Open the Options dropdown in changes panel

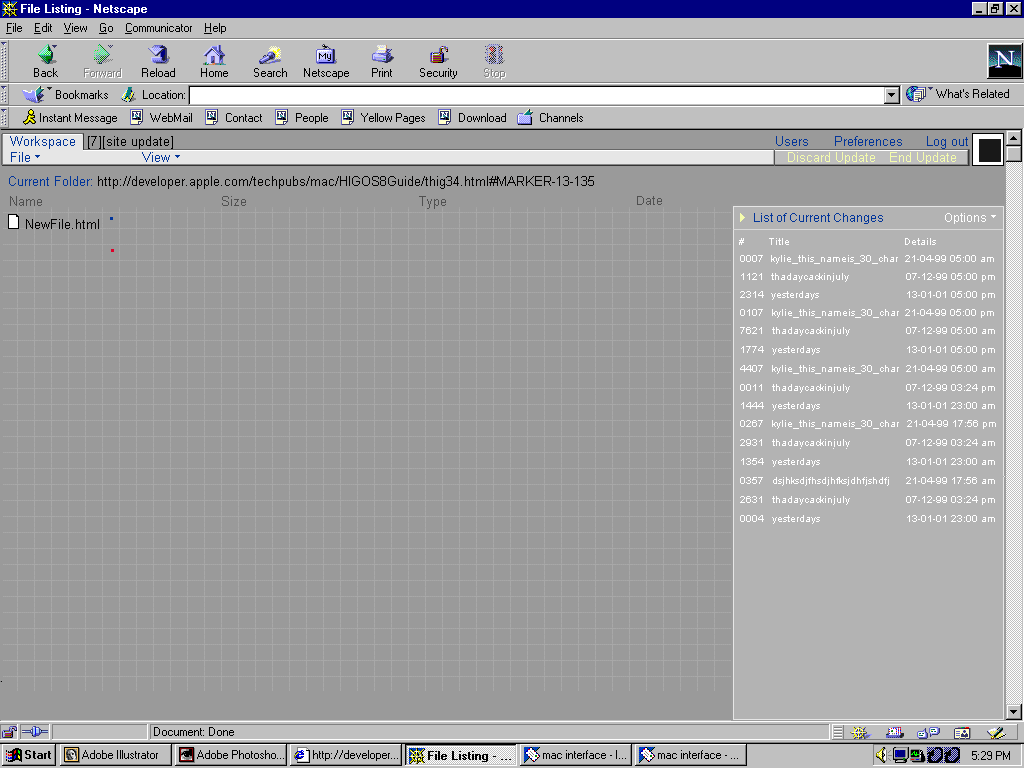coord(969,218)
